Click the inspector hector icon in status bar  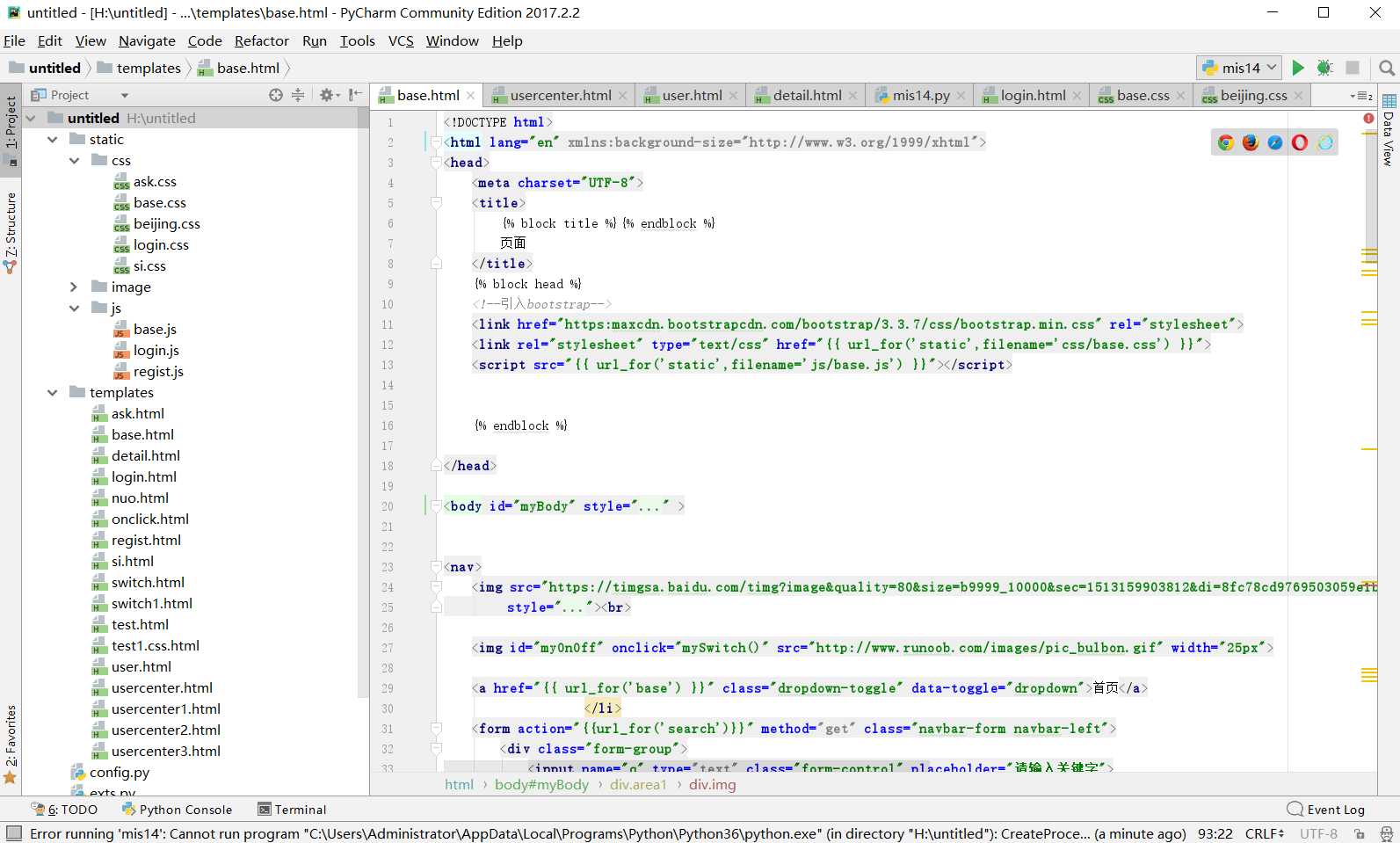pyautogui.click(x=1387, y=833)
